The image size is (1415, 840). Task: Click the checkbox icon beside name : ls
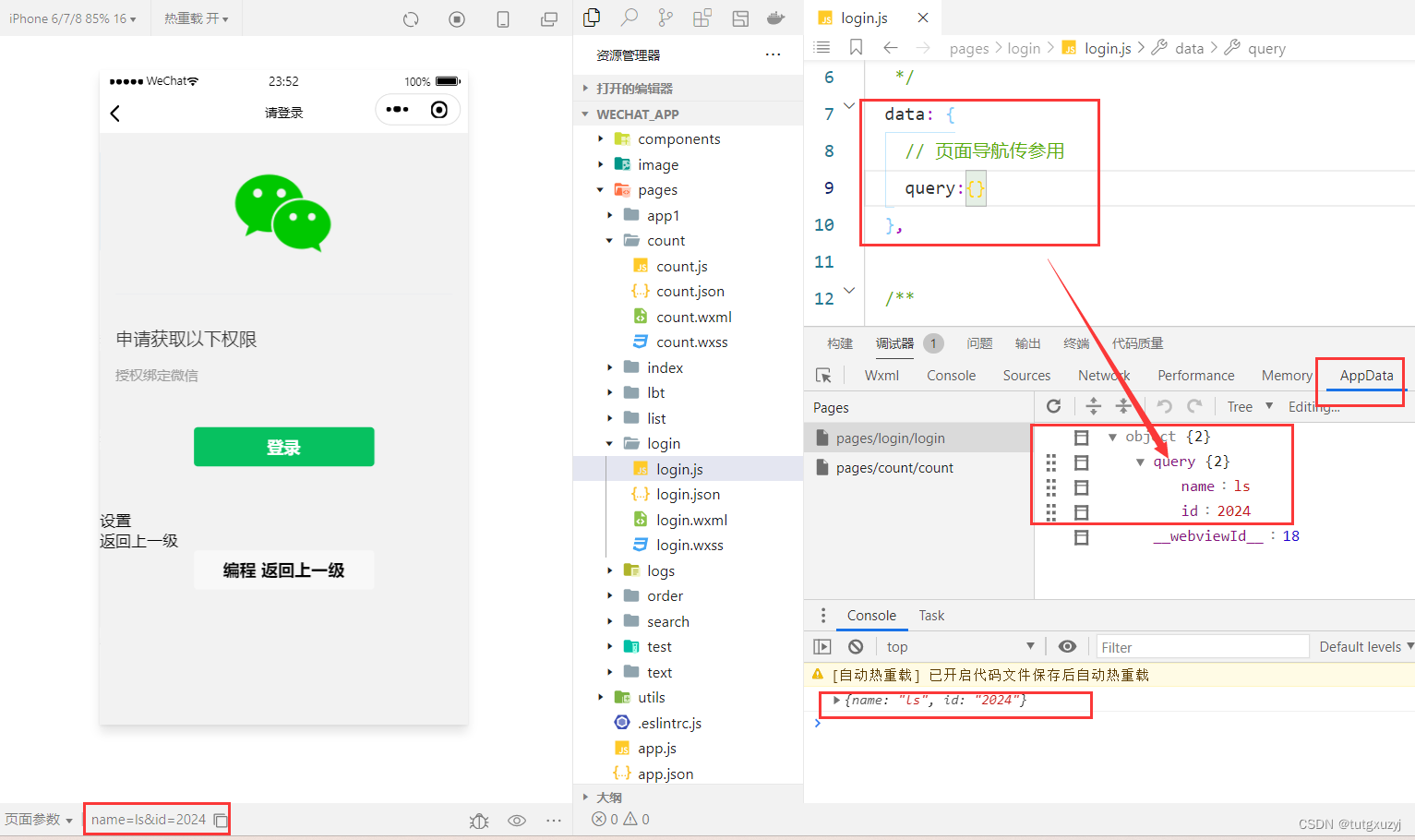tap(1082, 486)
